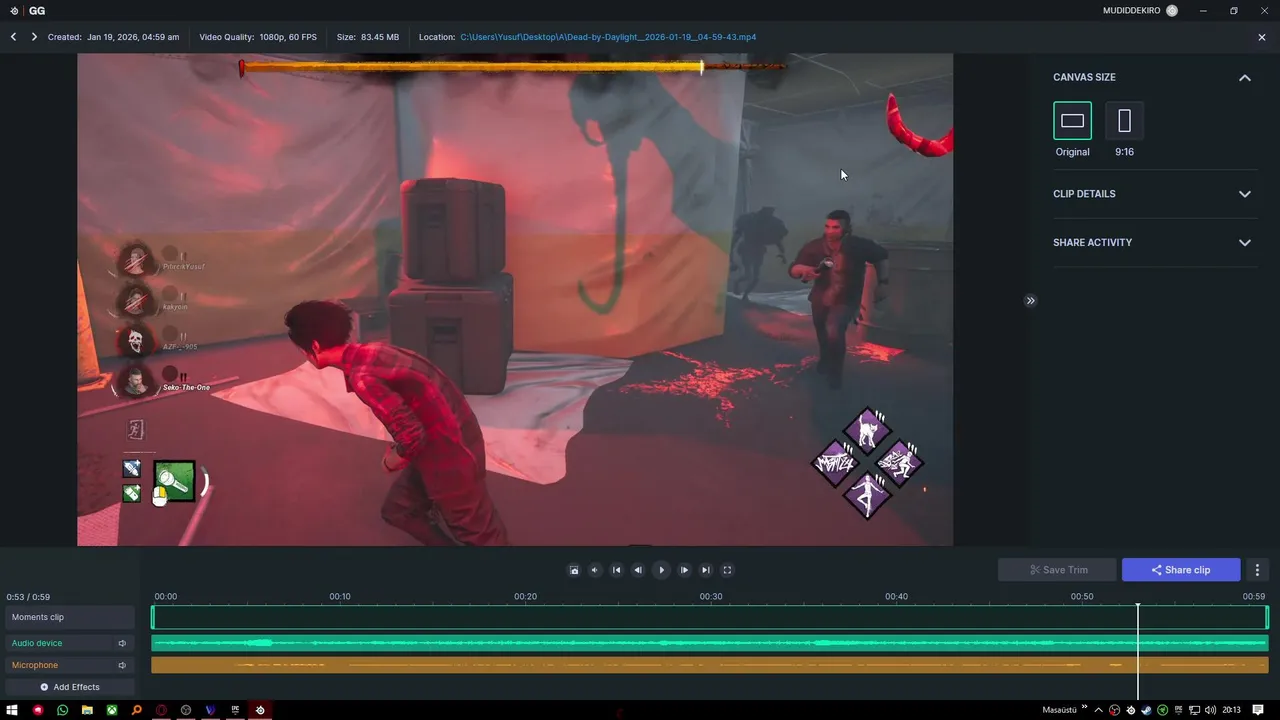Click the Add Effects button

[70, 687]
